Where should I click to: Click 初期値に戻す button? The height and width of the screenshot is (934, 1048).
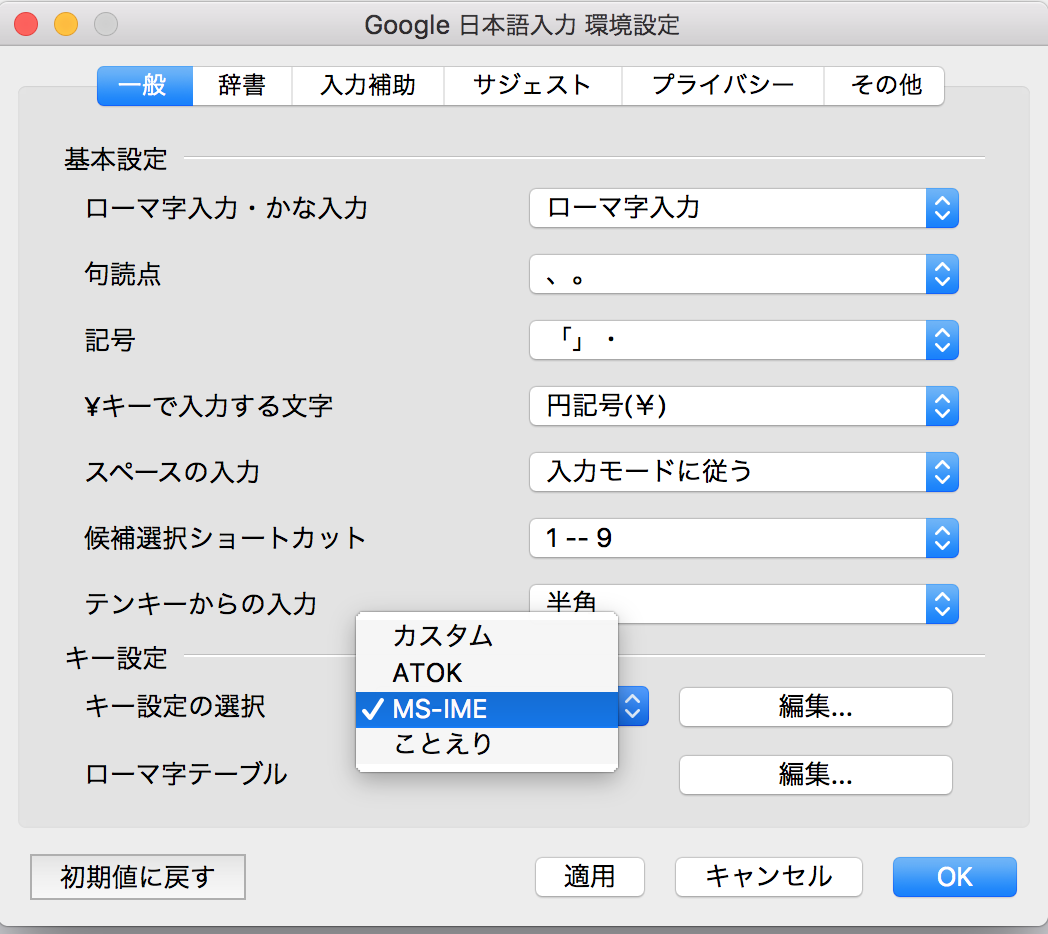coord(138,877)
